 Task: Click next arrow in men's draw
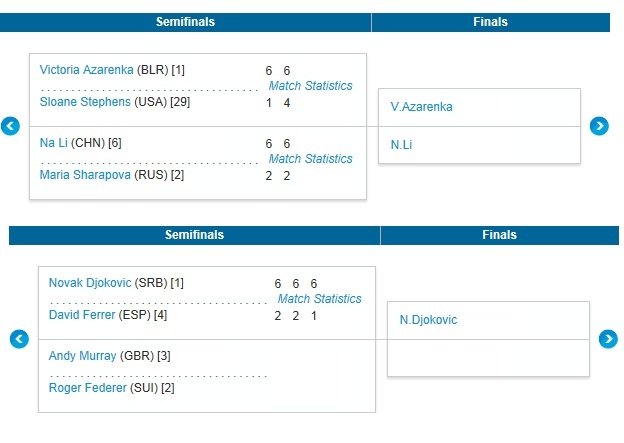coord(608,339)
